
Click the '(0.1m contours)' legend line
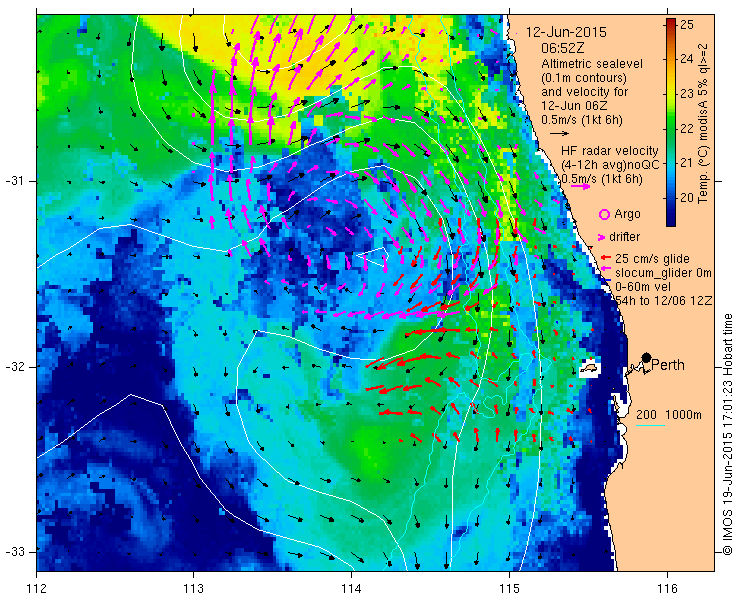584,77
